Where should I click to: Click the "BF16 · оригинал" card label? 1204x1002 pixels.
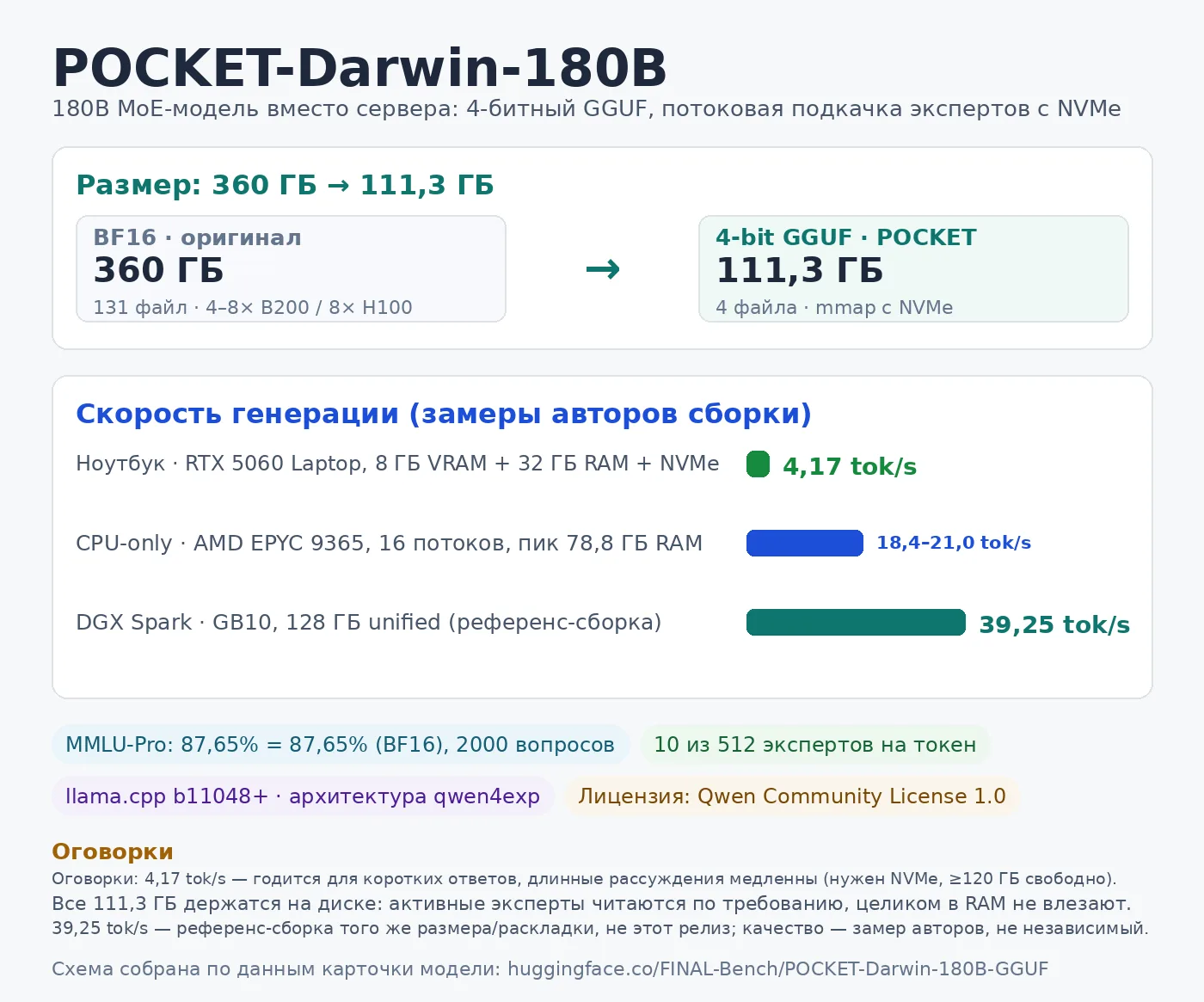197,237
